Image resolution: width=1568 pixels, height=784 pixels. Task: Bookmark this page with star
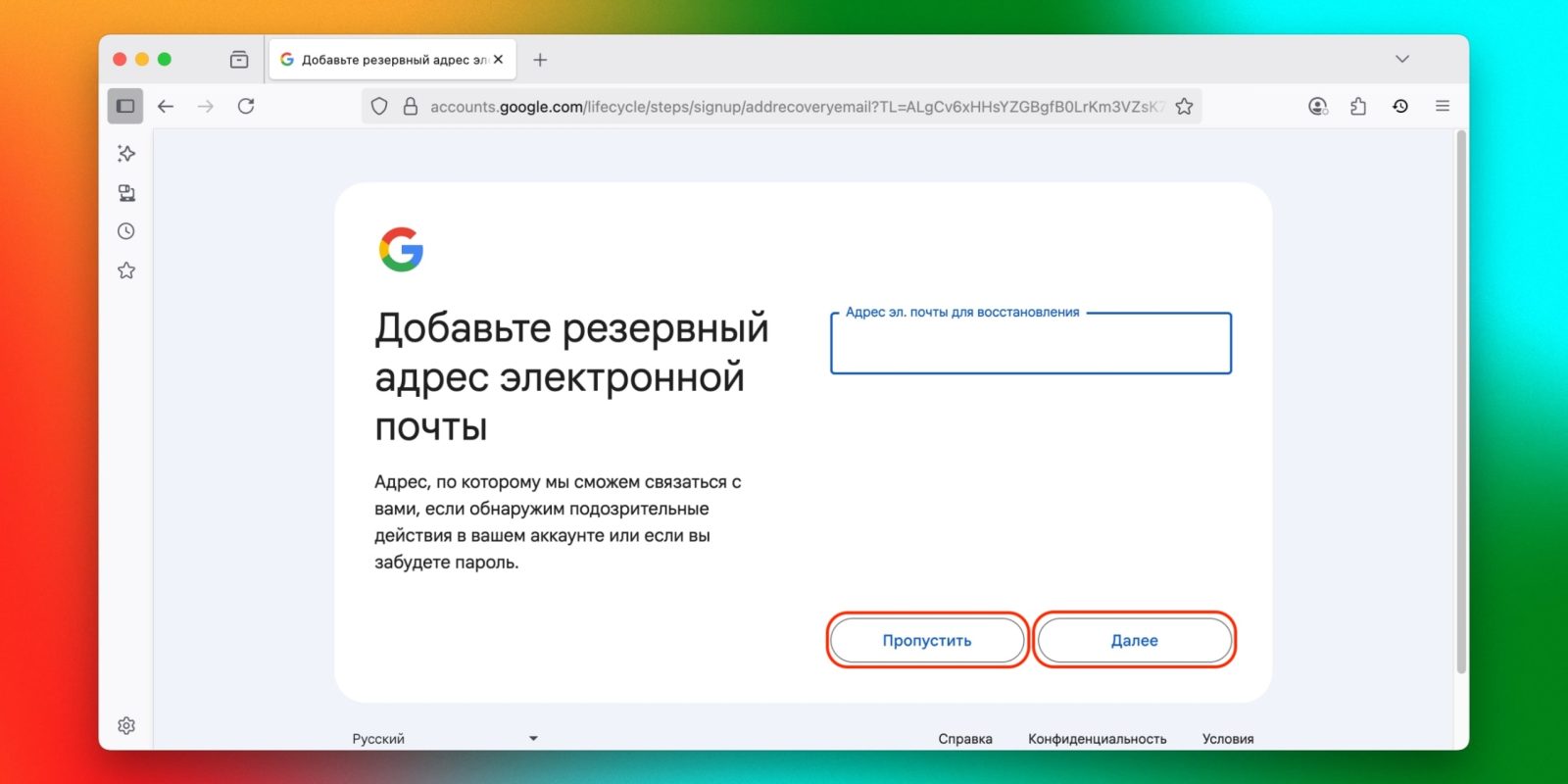pos(1184,106)
